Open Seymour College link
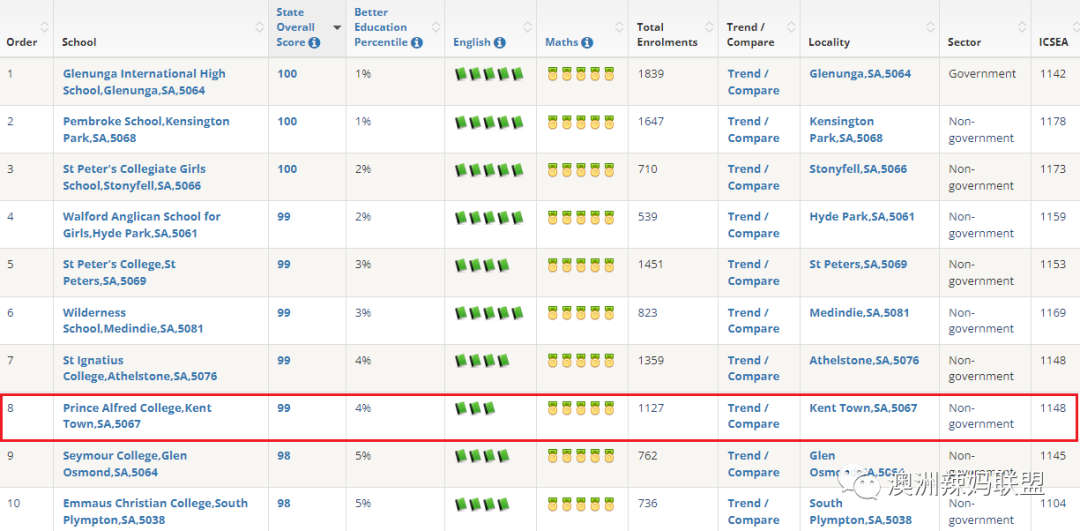 125,464
